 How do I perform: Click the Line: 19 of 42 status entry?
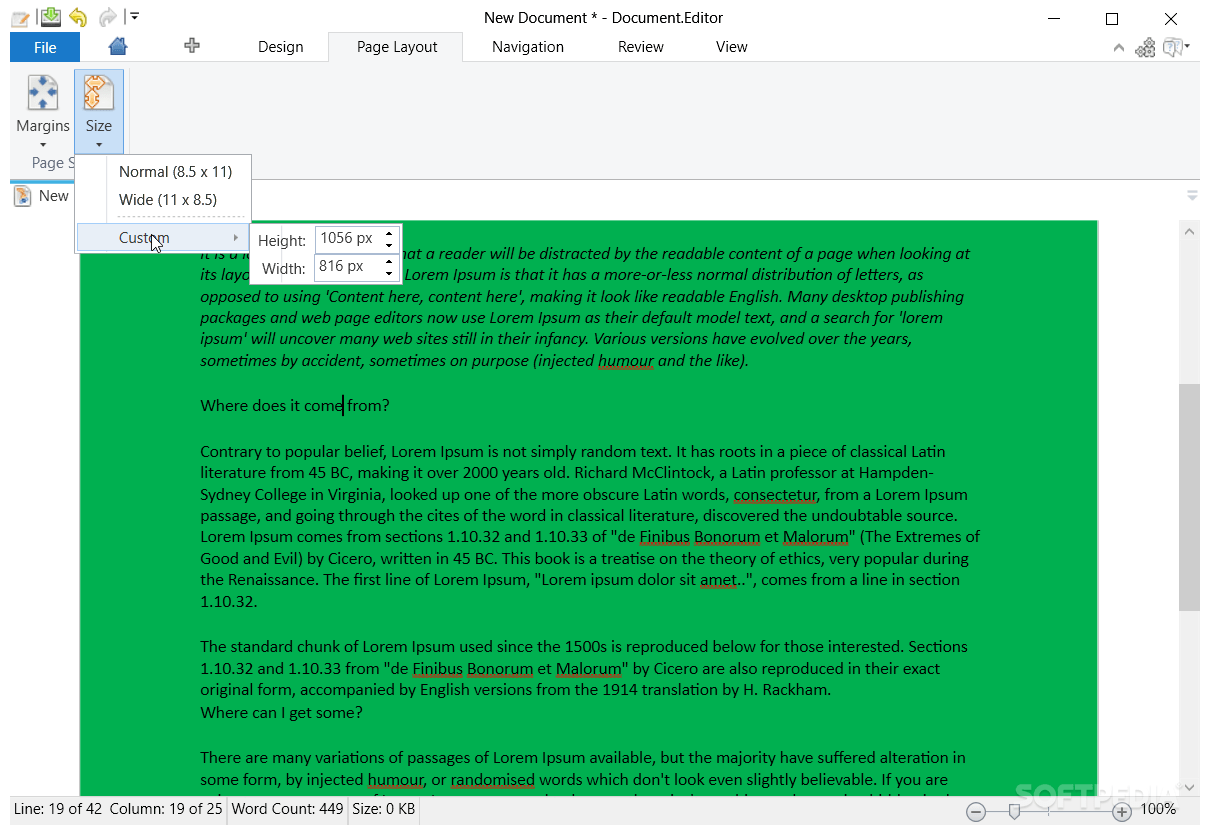pos(58,809)
